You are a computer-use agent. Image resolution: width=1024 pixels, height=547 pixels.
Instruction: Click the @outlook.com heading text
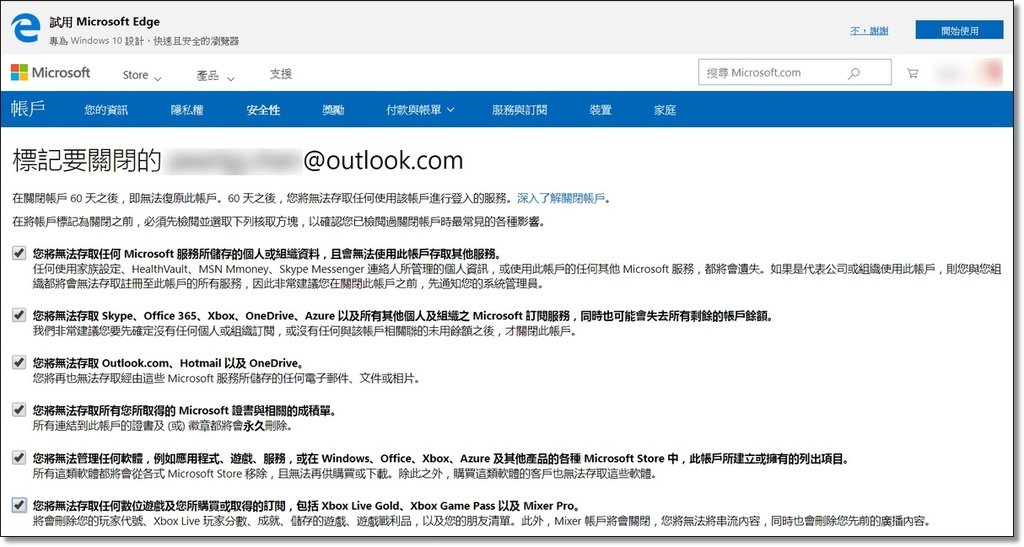pyautogui.click(x=383, y=161)
